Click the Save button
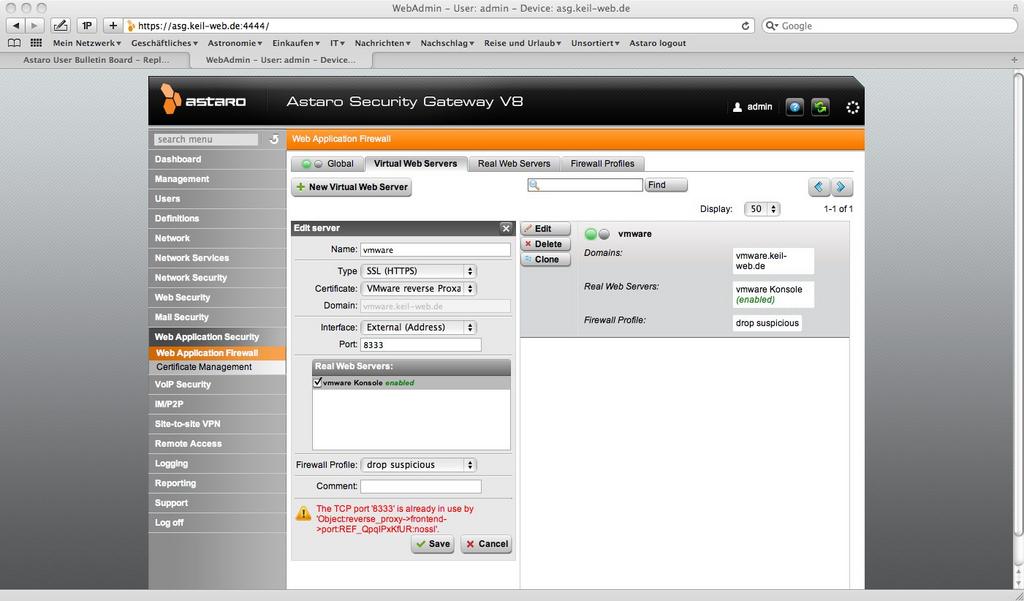 [432, 544]
